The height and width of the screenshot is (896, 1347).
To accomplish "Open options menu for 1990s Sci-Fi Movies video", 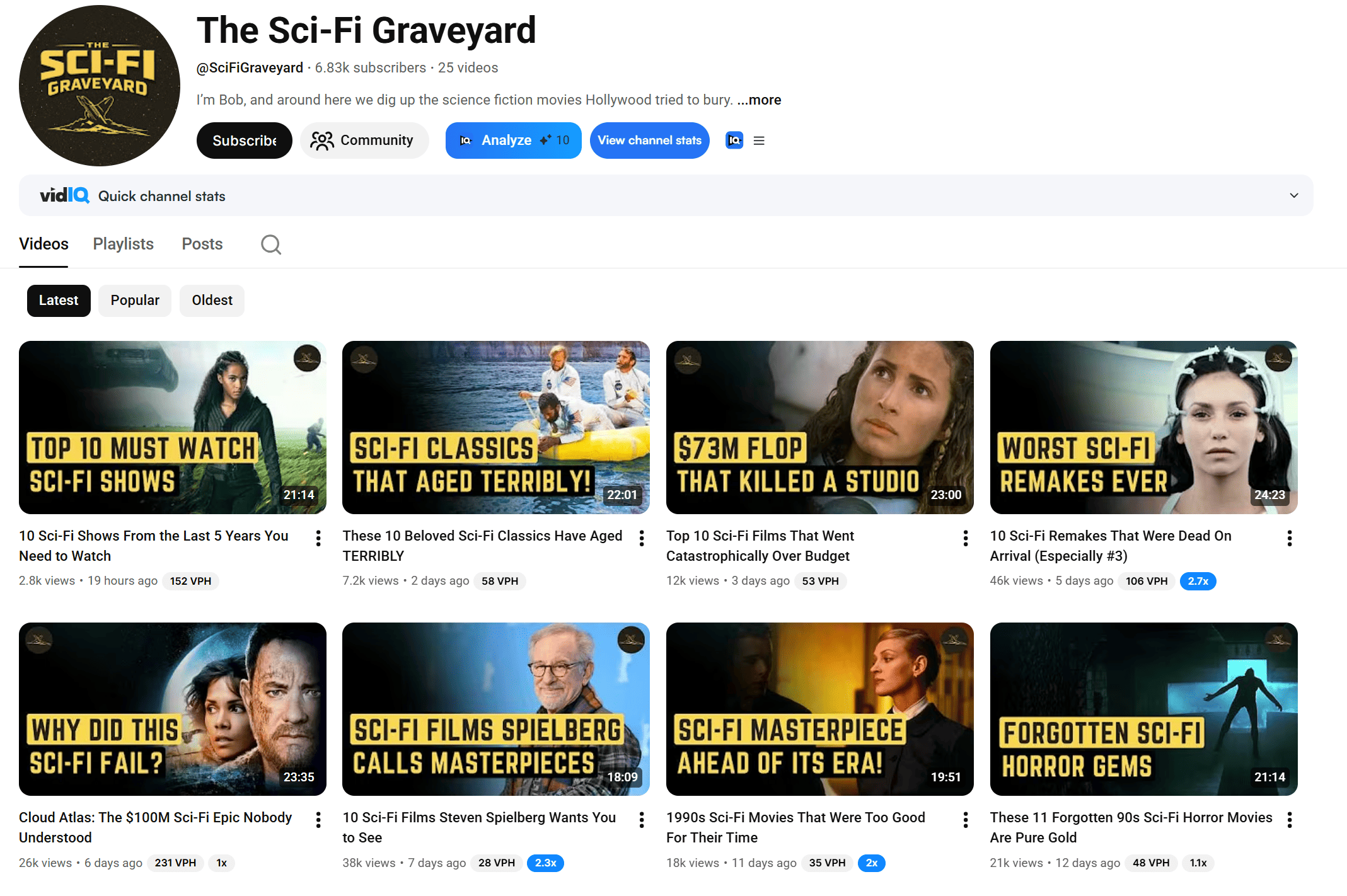I will 966,820.
